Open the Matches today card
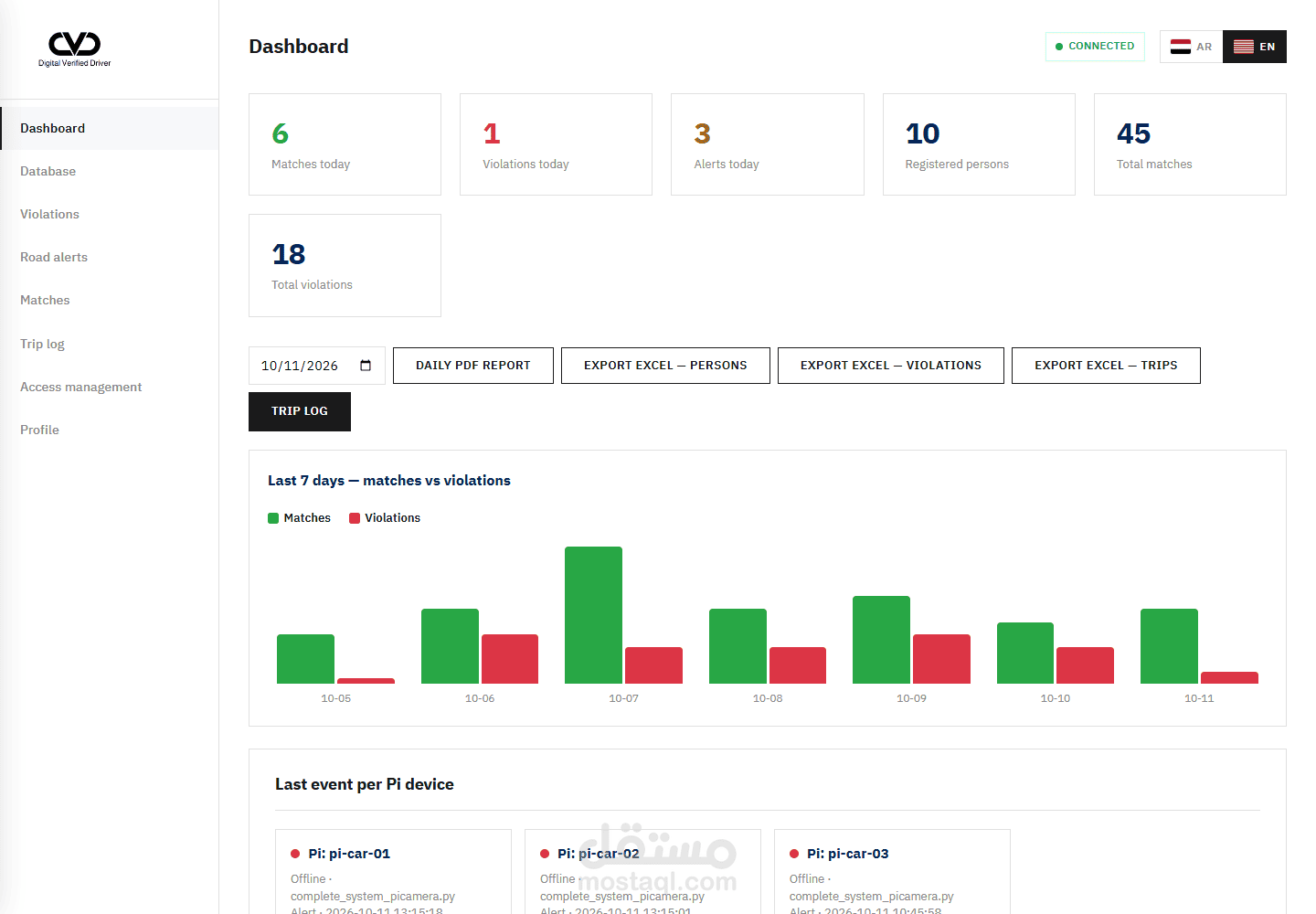Image resolution: width=1316 pixels, height=914 pixels. tap(345, 144)
